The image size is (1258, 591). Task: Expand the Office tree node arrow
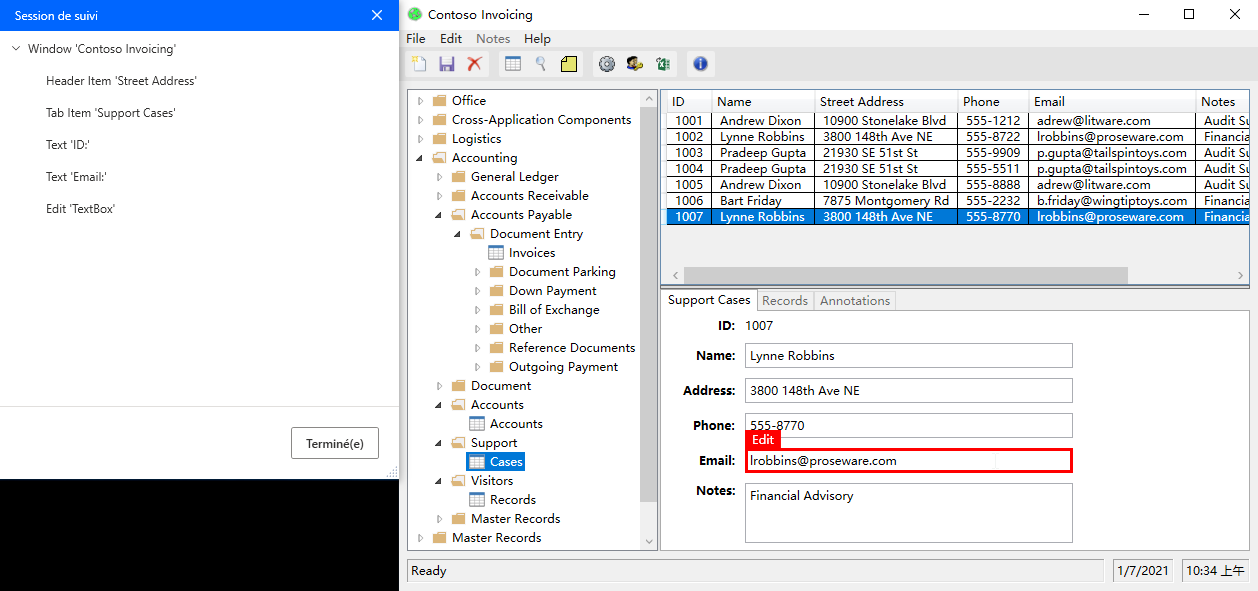pos(420,101)
